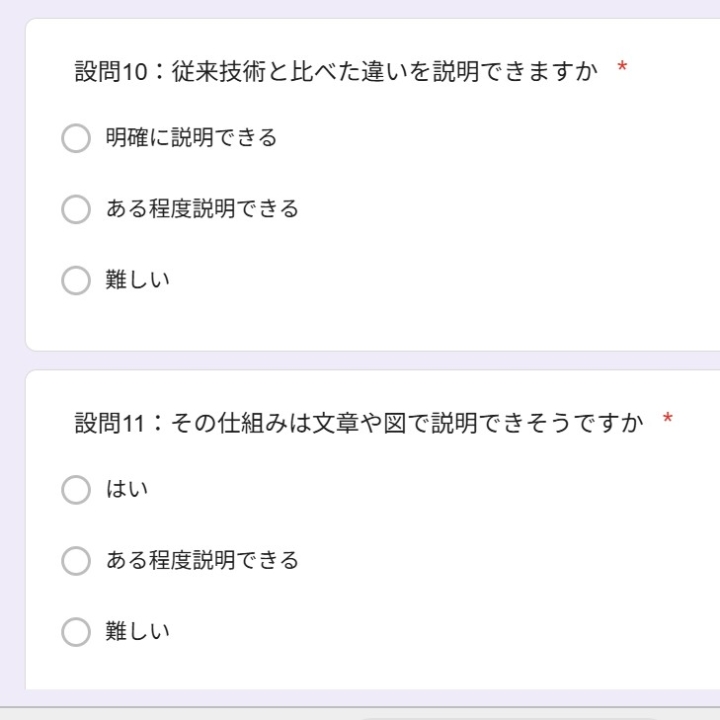Pick the 難しい radio circle for 設問10

point(76,280)
